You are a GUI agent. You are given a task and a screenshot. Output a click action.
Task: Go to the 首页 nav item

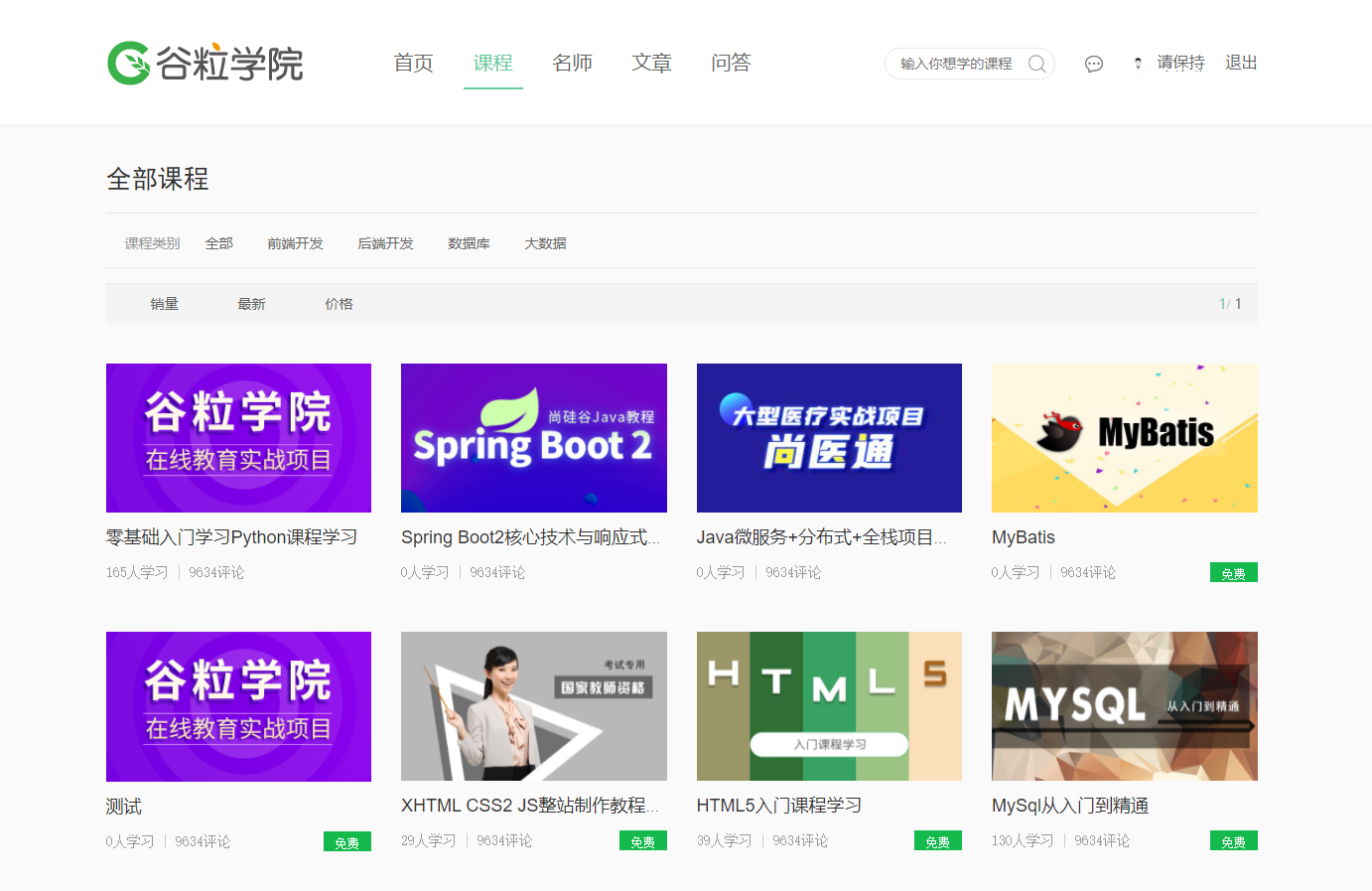[x=414, y=63]
